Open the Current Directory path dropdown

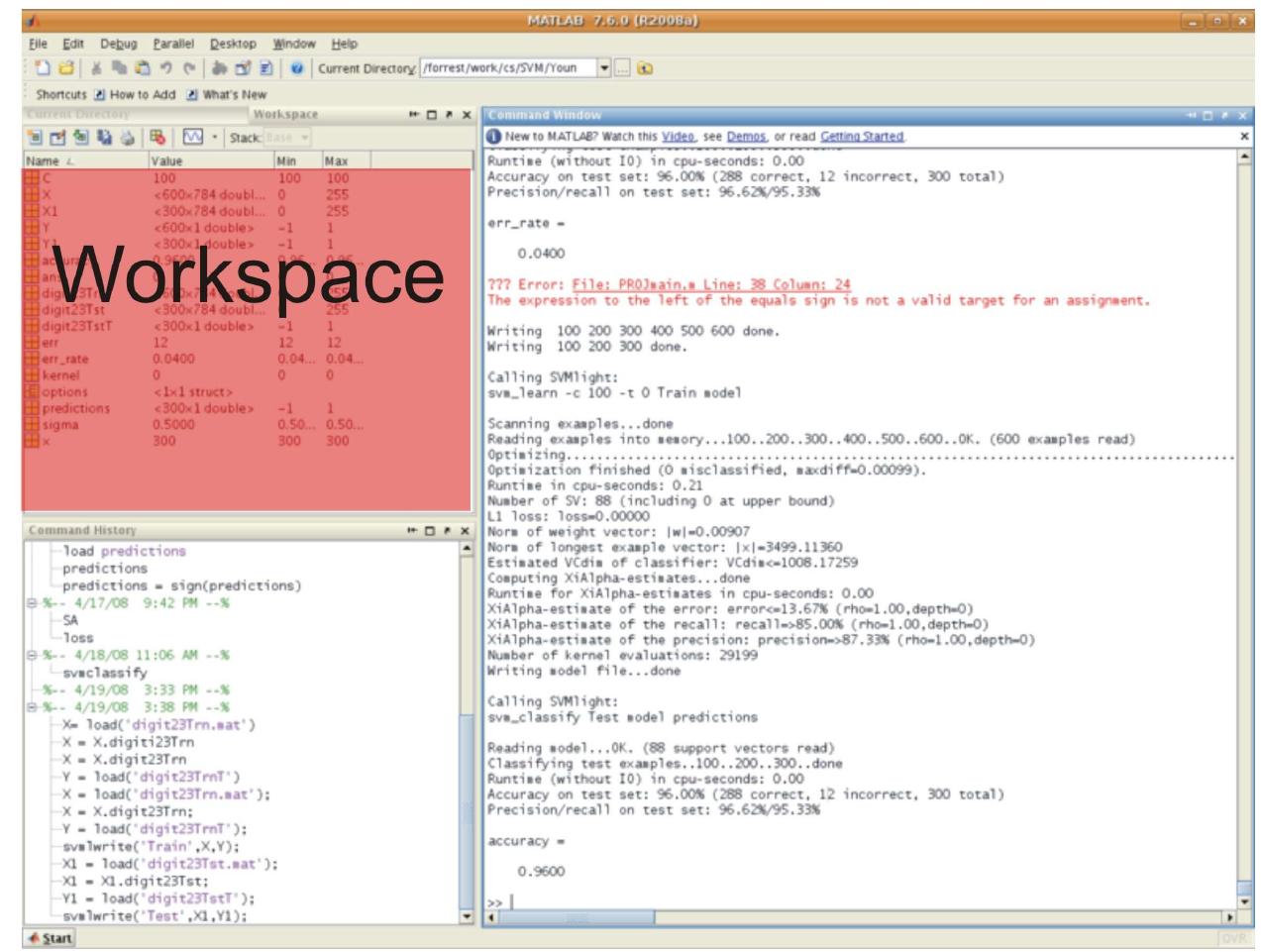point(604,68)
